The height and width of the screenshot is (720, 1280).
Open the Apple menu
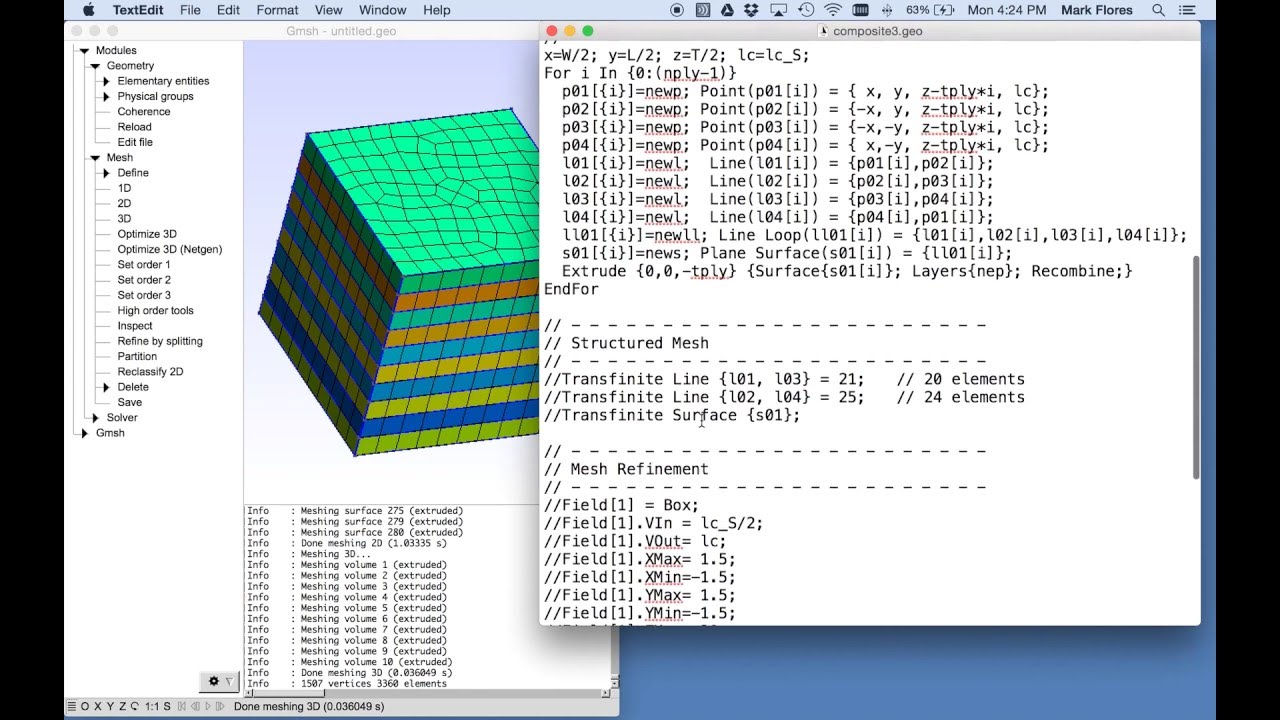88,10
